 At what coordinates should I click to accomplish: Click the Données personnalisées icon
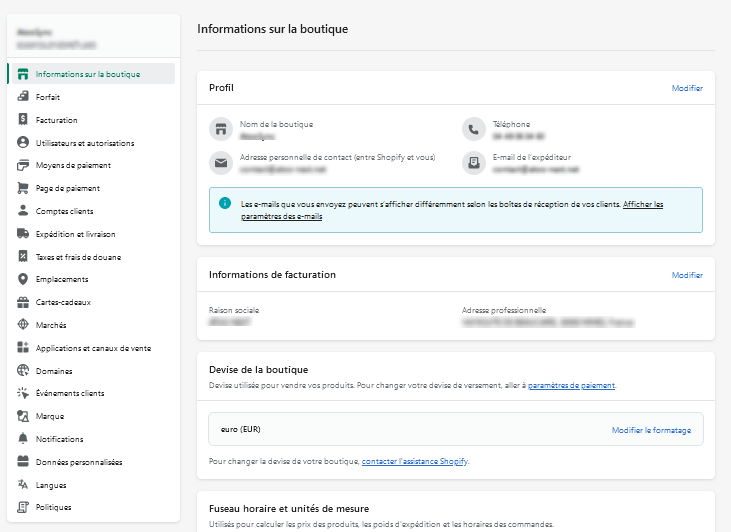tap(23, 462)
